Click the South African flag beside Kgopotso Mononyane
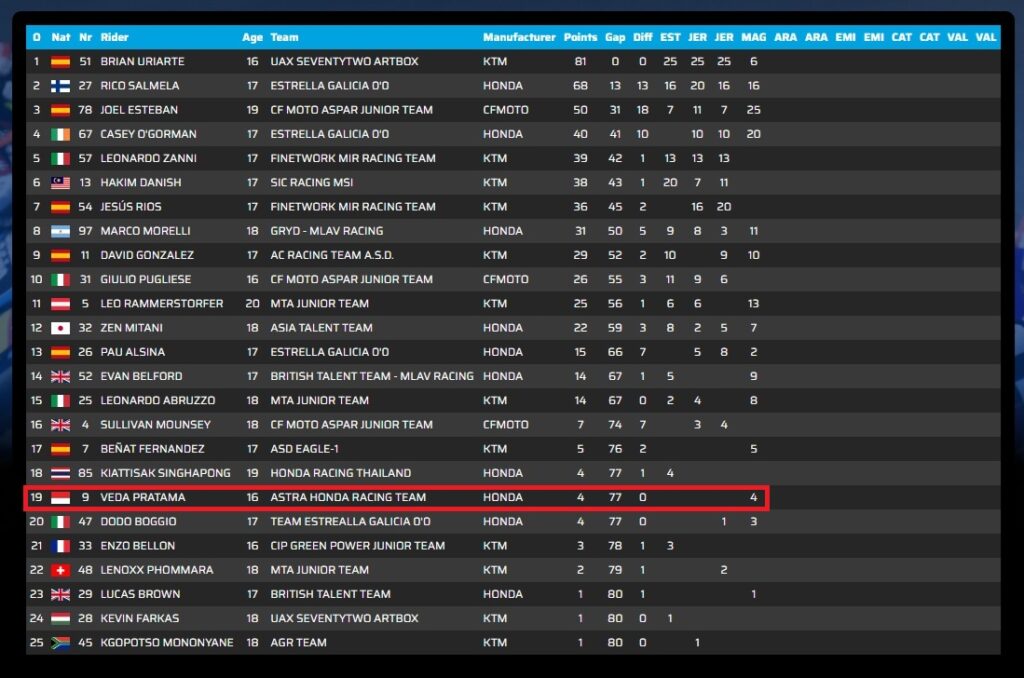 [60, 642]
